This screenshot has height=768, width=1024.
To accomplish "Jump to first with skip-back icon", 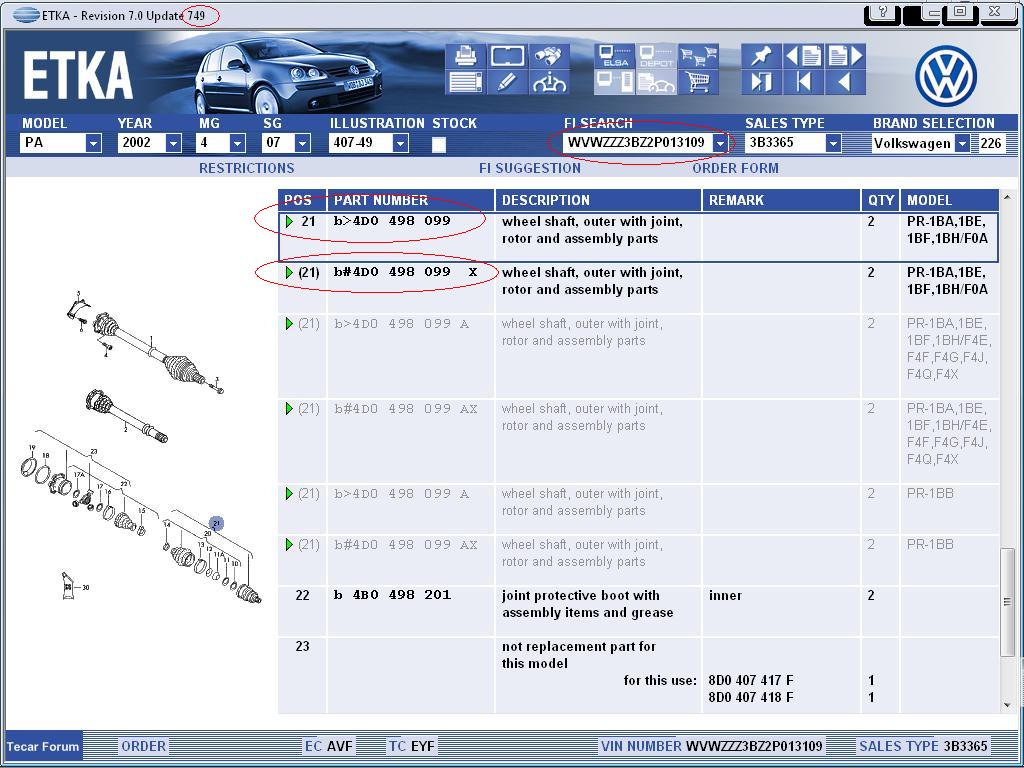I will [x=803, y=82].
